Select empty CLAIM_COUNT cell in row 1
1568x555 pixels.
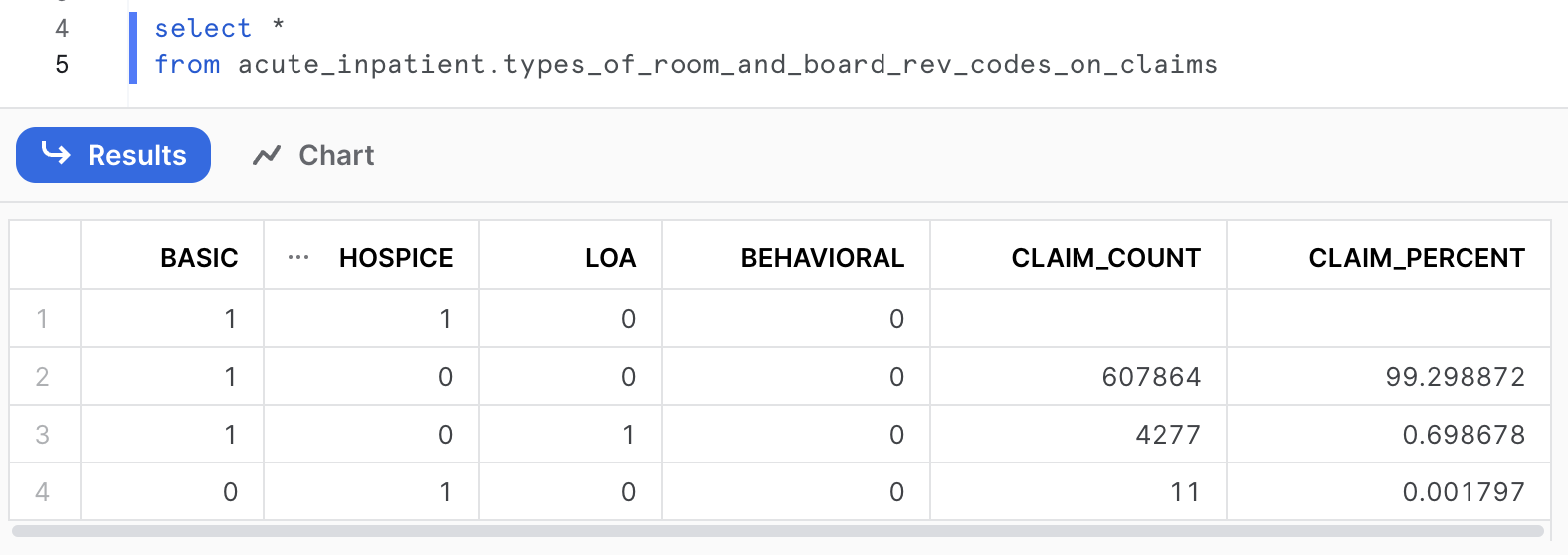[x=1078, y=319]
